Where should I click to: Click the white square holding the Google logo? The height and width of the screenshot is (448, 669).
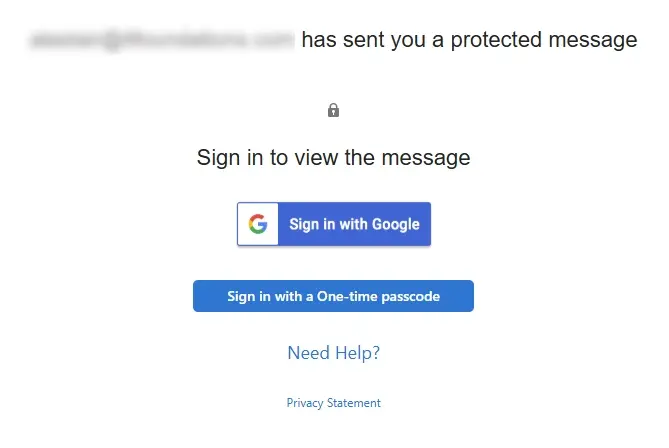pos(258,224)
